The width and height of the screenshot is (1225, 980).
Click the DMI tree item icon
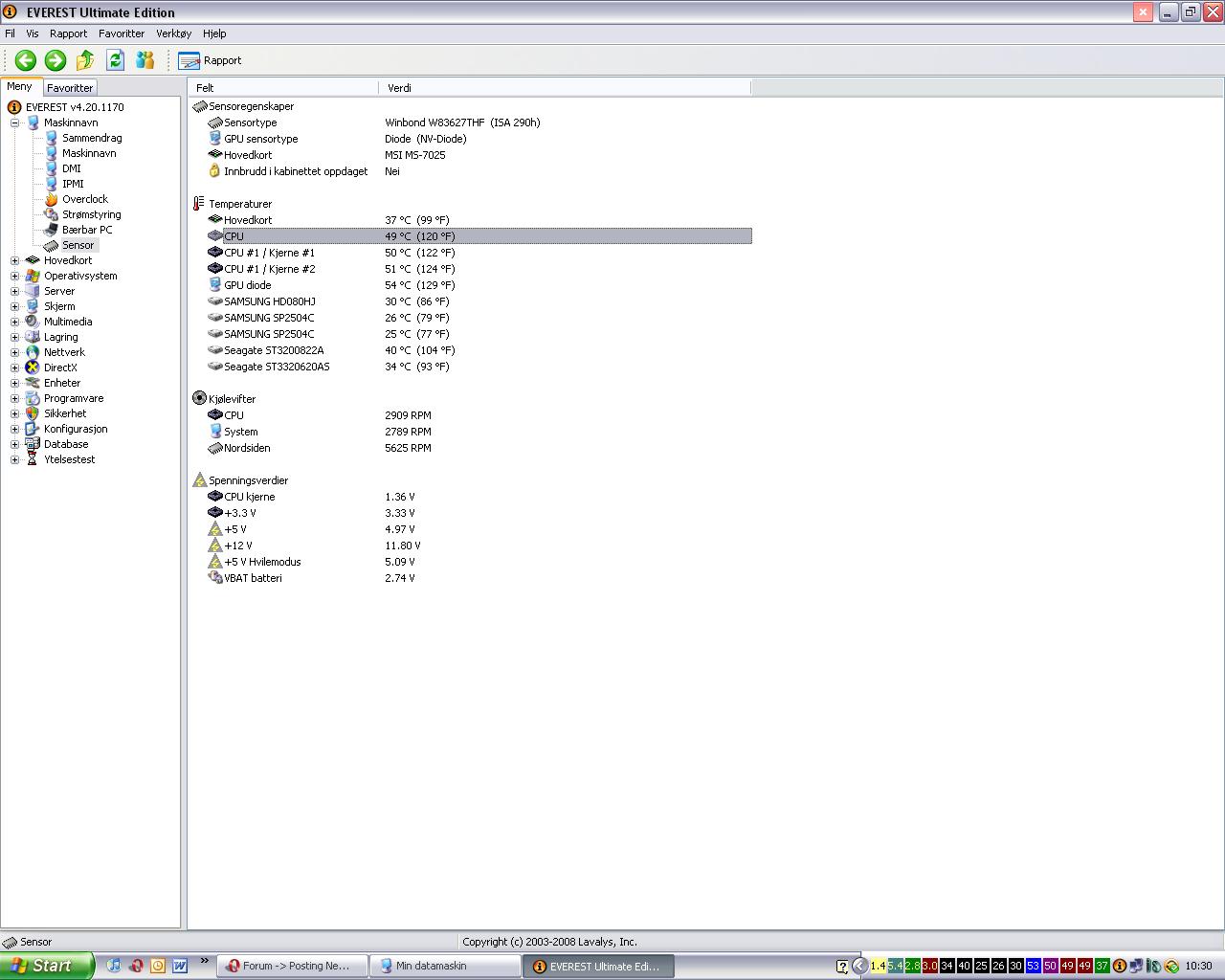pos(52,168)
